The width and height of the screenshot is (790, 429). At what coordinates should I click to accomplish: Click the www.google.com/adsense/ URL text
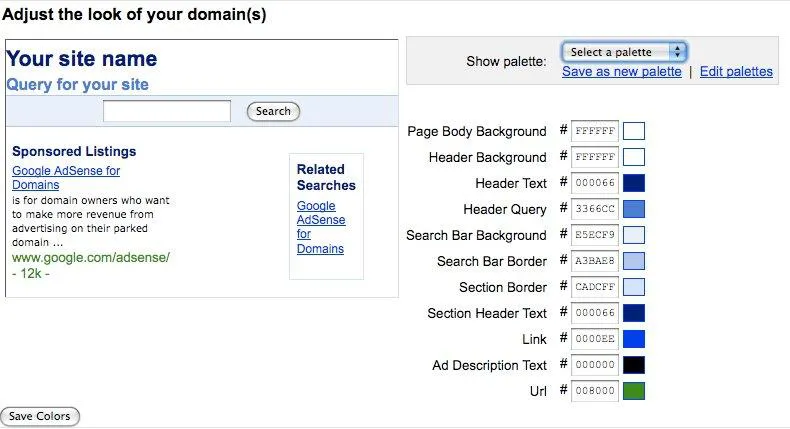click(x=91, y=257)
